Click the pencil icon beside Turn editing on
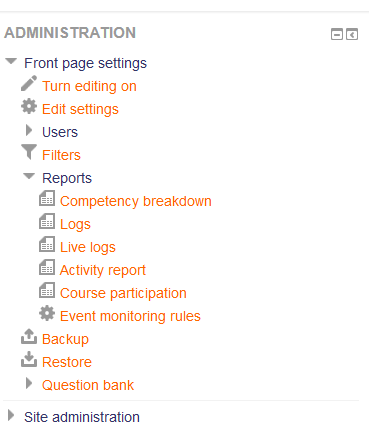Screen dimensions: 369x441 [x=29, y=83]
